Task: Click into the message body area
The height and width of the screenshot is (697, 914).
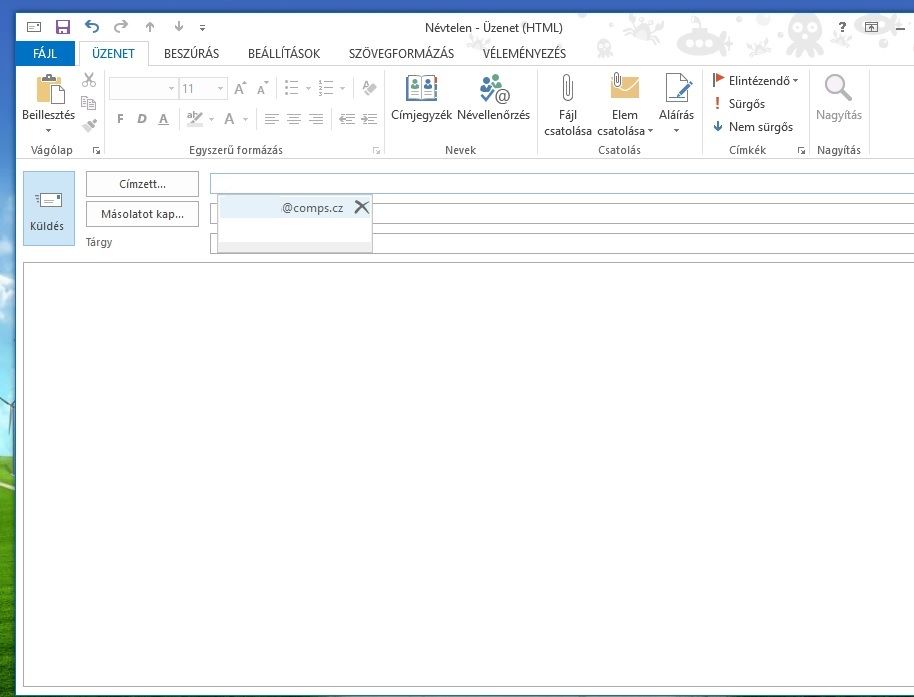Action: coord(469,474)
